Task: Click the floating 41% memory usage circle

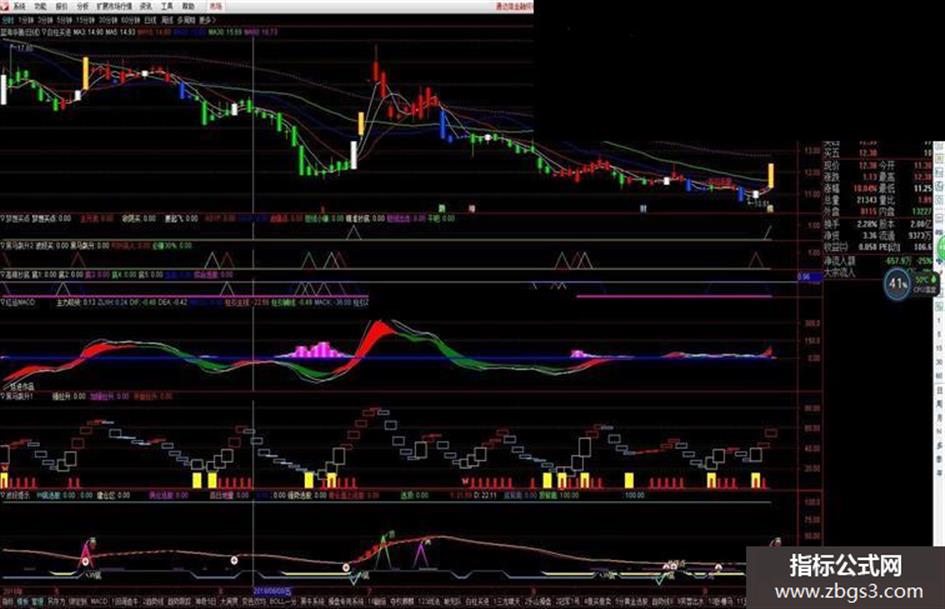Action: pyautogui.click(x=897, y=283)
